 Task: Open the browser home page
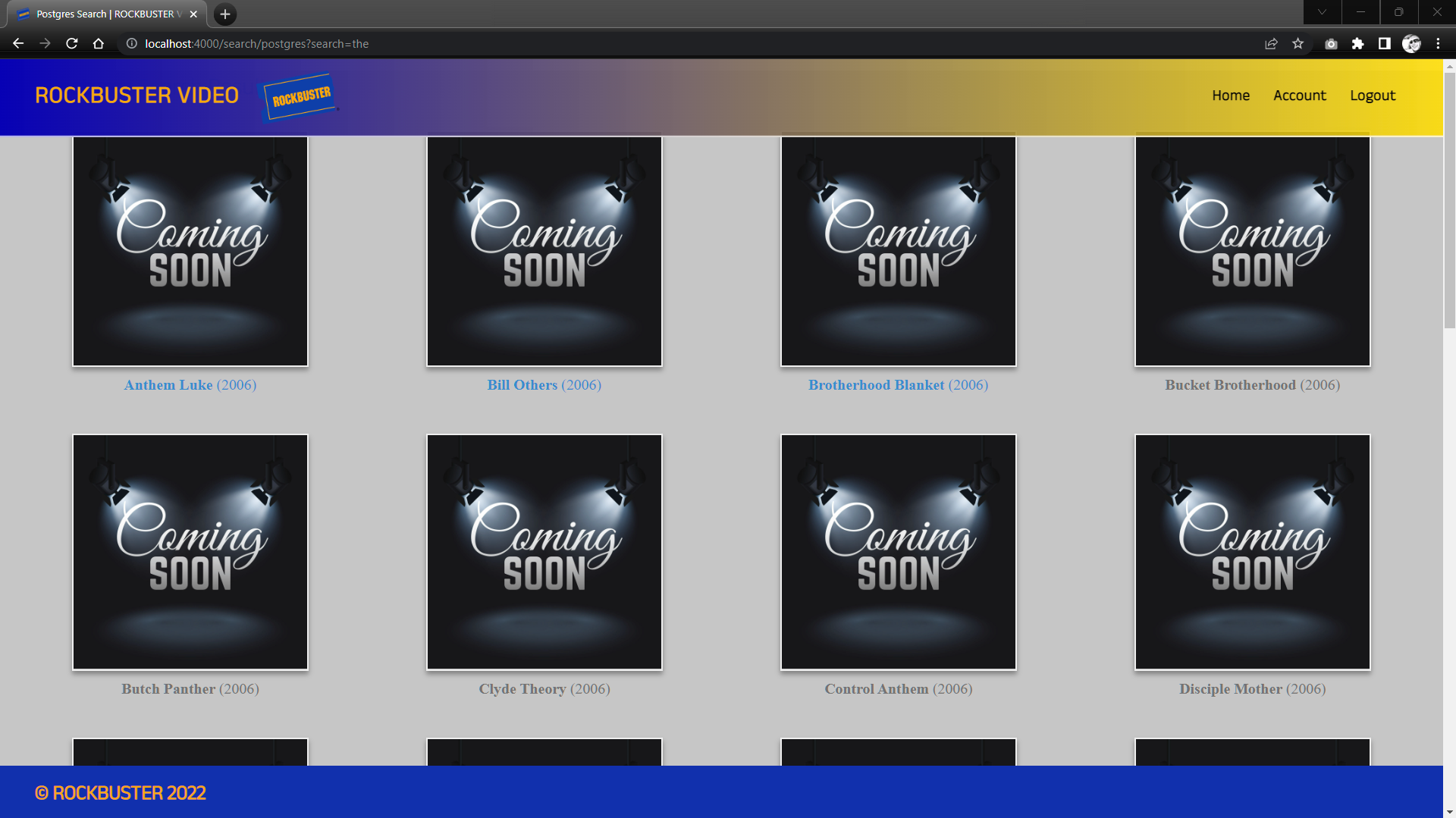[99, 44]
